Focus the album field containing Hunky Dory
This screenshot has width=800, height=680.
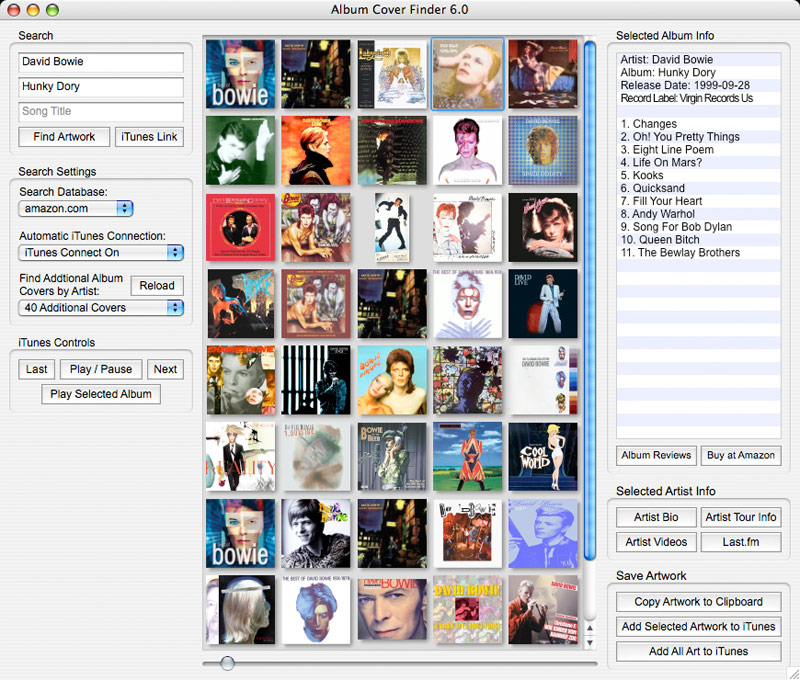click(101, 87)
